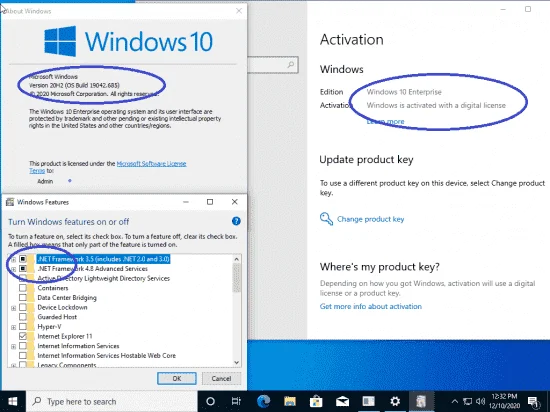Minimize the Windows Features window

click(186, 202)
